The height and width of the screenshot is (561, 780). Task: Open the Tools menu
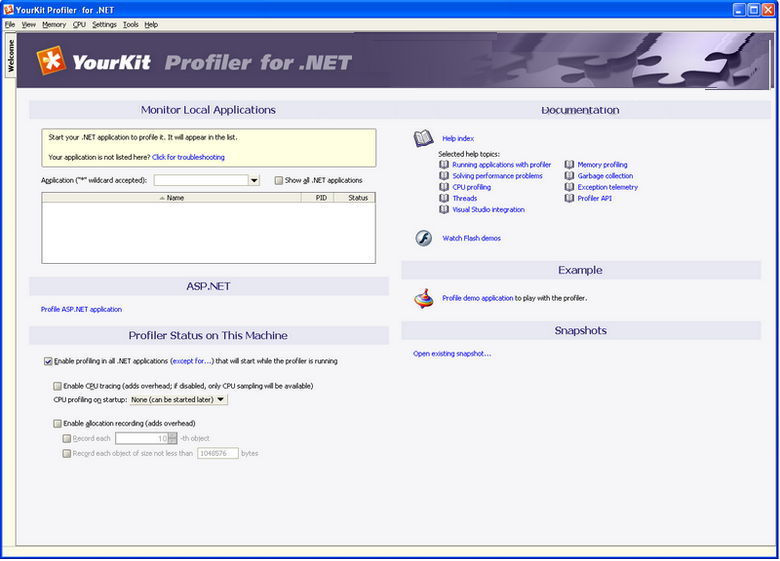click(131, 24)
